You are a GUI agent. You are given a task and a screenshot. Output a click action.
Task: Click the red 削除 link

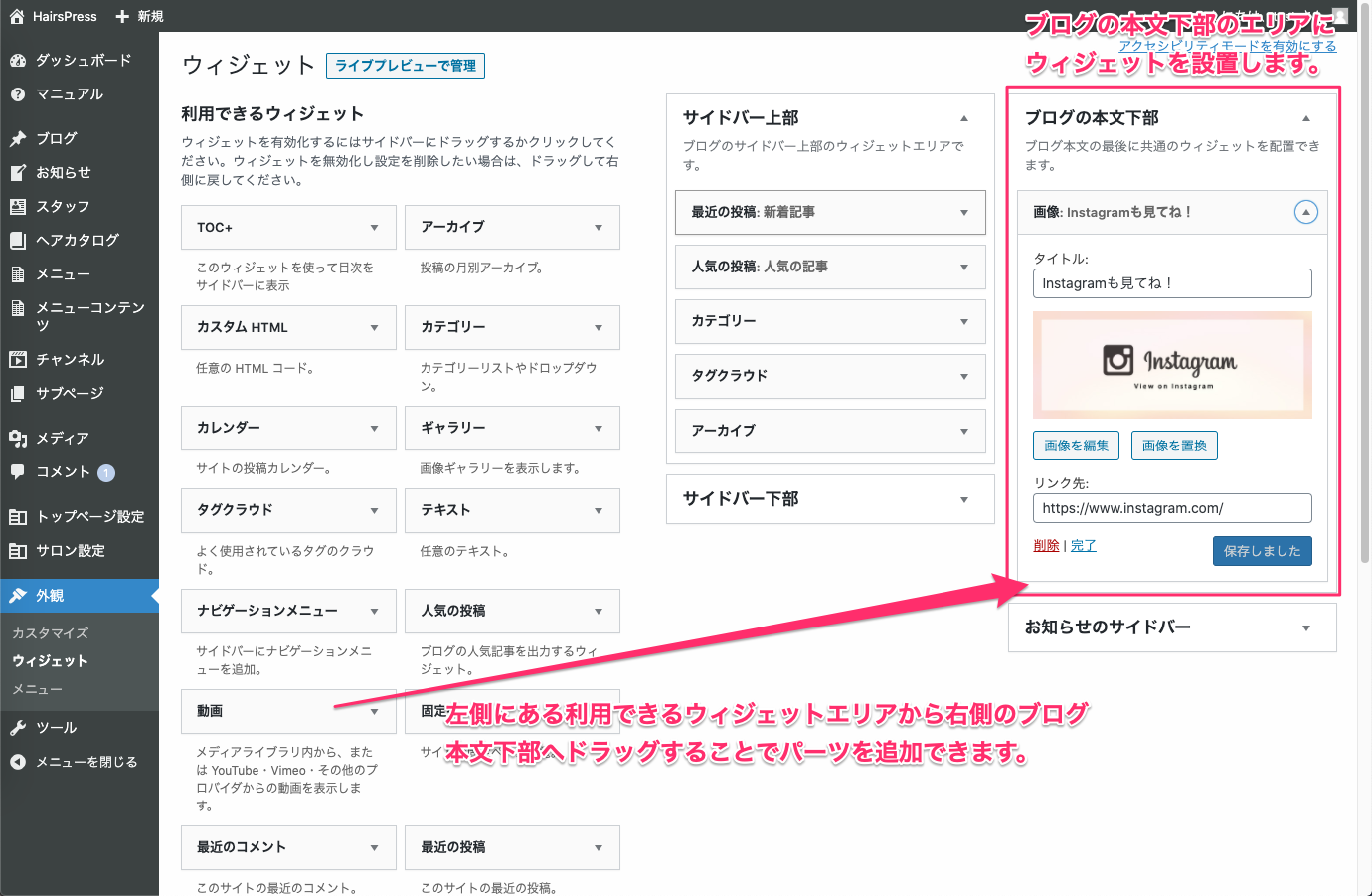tap(1046, 545)
